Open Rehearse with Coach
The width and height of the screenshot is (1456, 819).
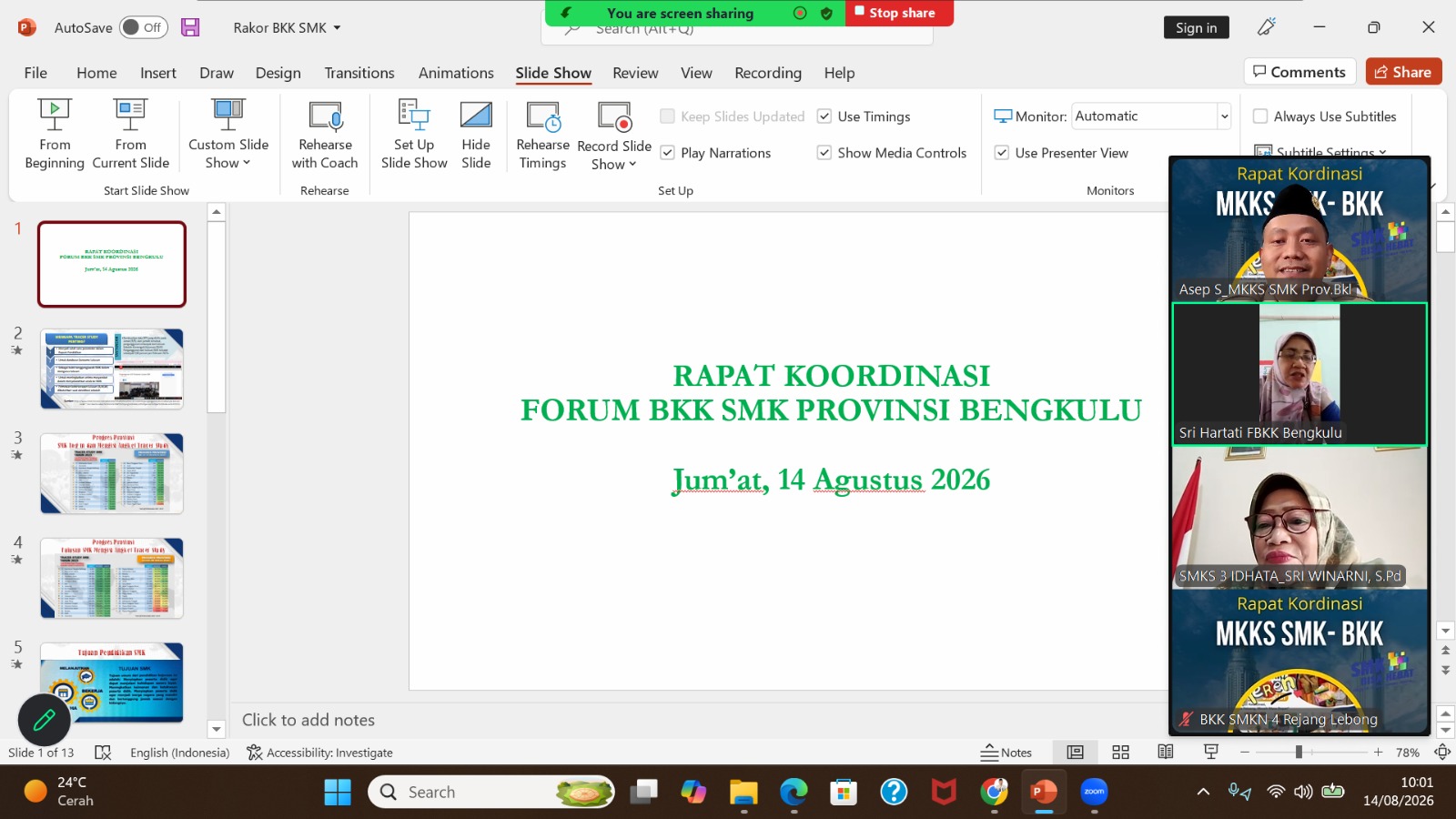click(325, 134)
